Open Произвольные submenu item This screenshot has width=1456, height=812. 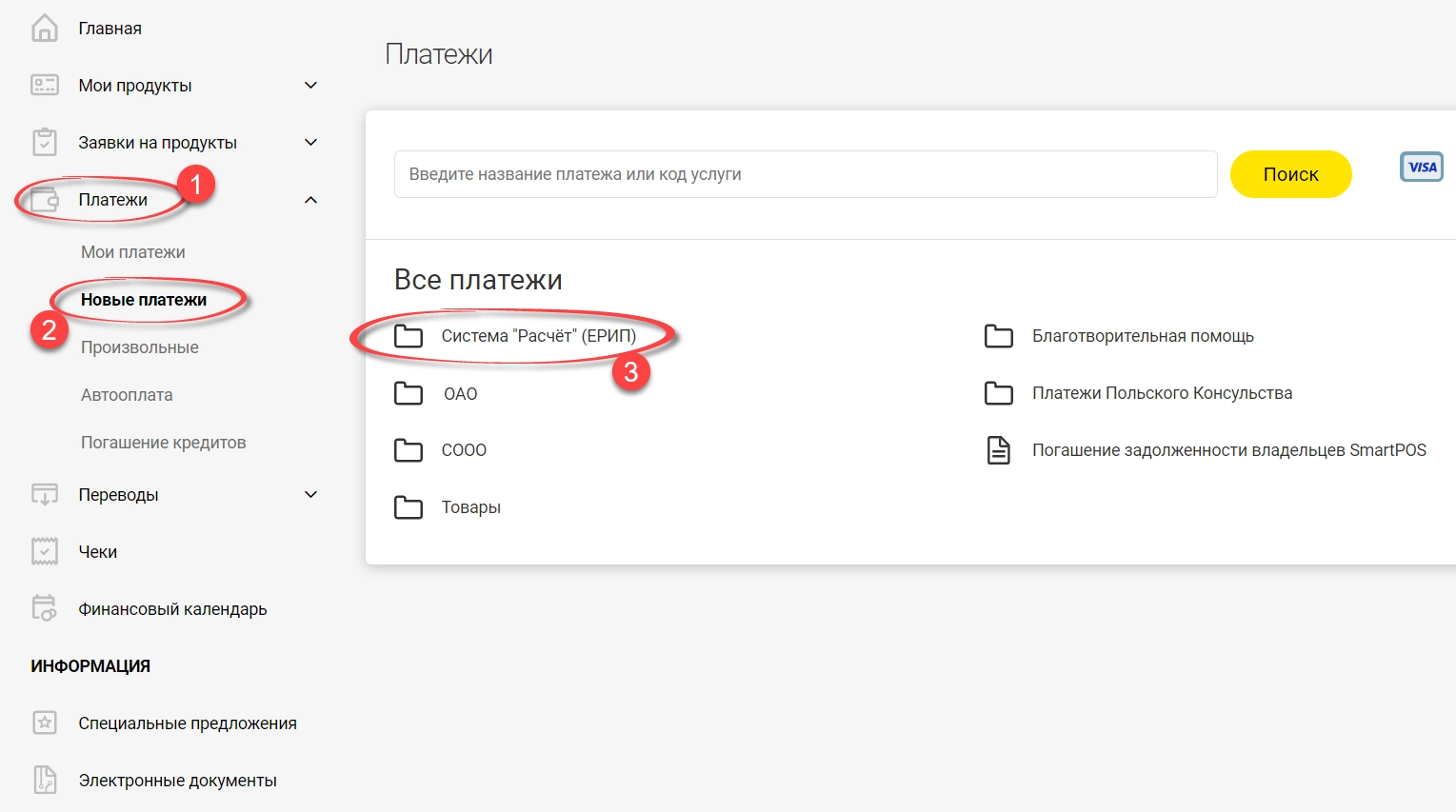coord(140,347)
